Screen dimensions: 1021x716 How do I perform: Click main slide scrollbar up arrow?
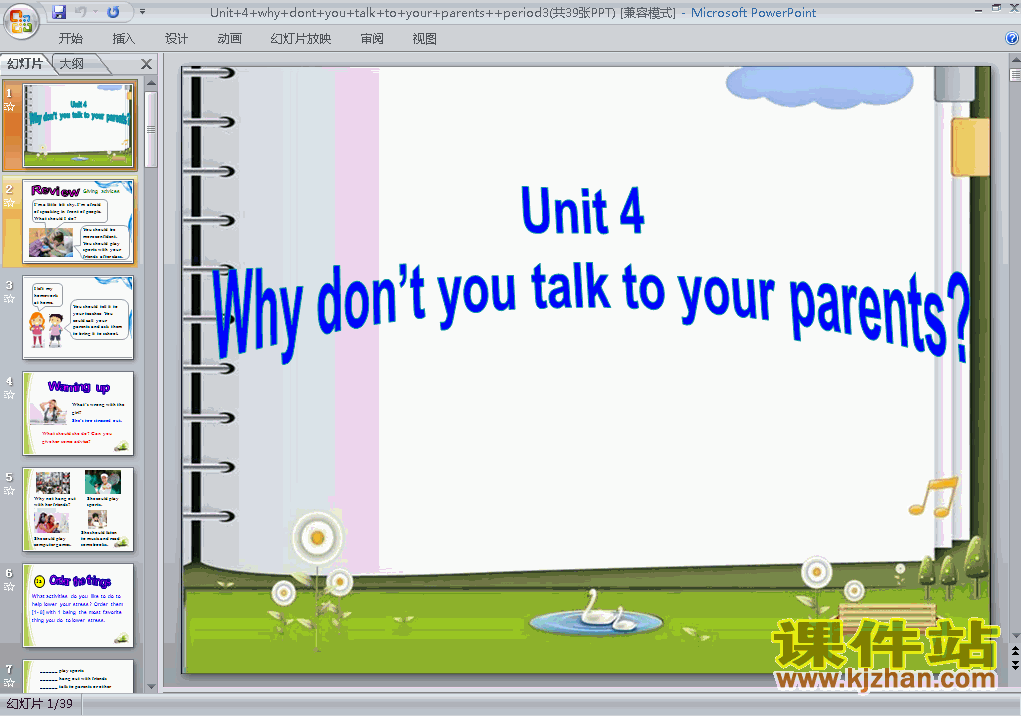(x=1015, y=61)
